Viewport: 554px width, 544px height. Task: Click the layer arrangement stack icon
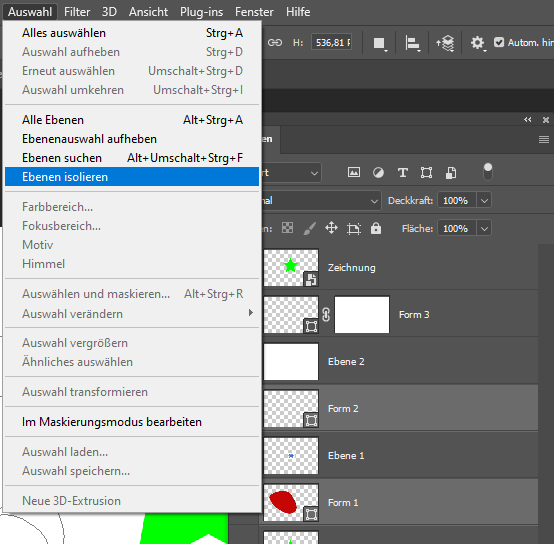coord(445,43)
